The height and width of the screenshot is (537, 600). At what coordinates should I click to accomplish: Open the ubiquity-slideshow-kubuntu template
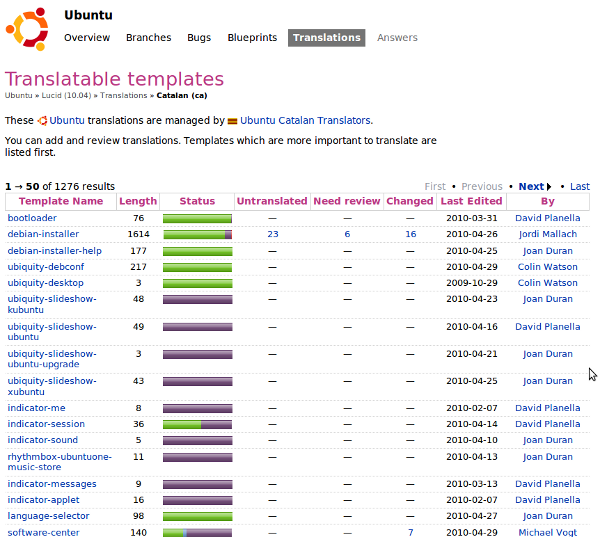(52, 304)
